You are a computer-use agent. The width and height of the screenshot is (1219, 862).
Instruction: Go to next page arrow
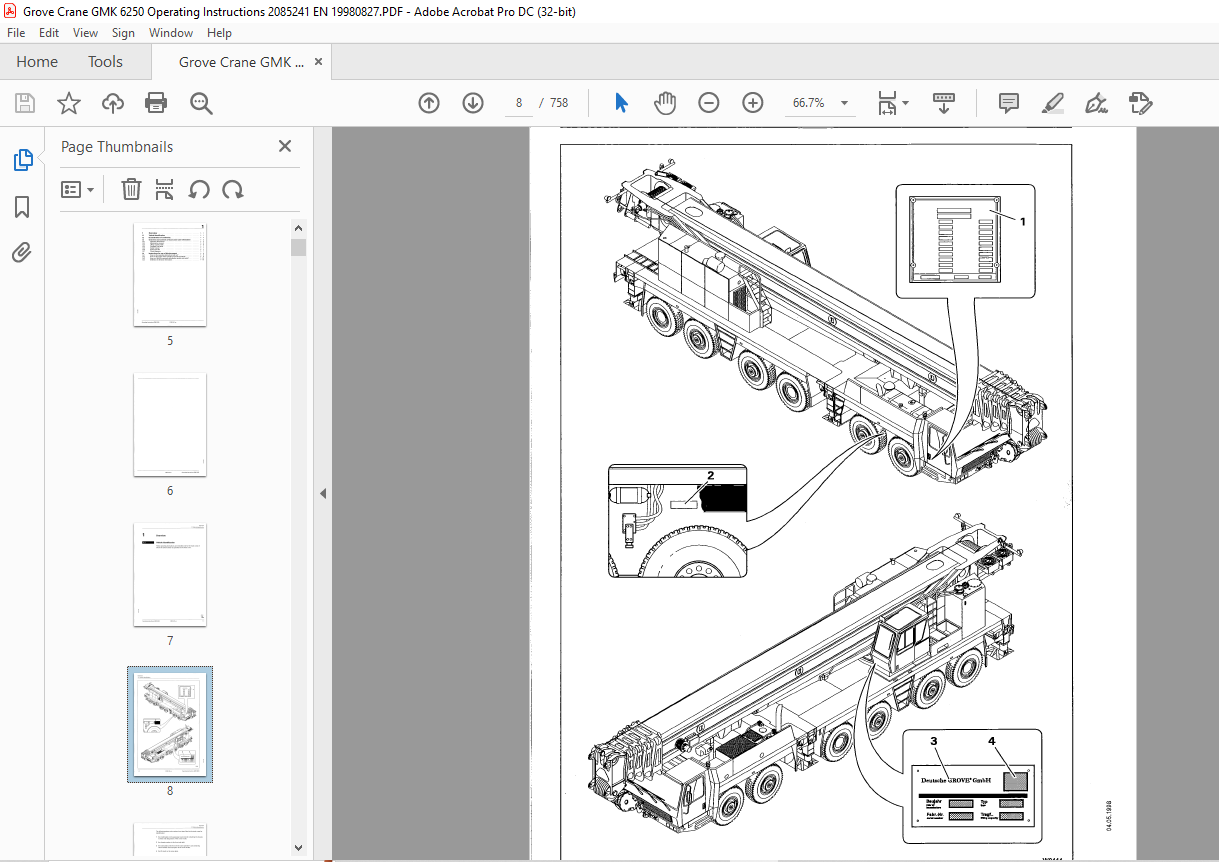coord(473,103)
